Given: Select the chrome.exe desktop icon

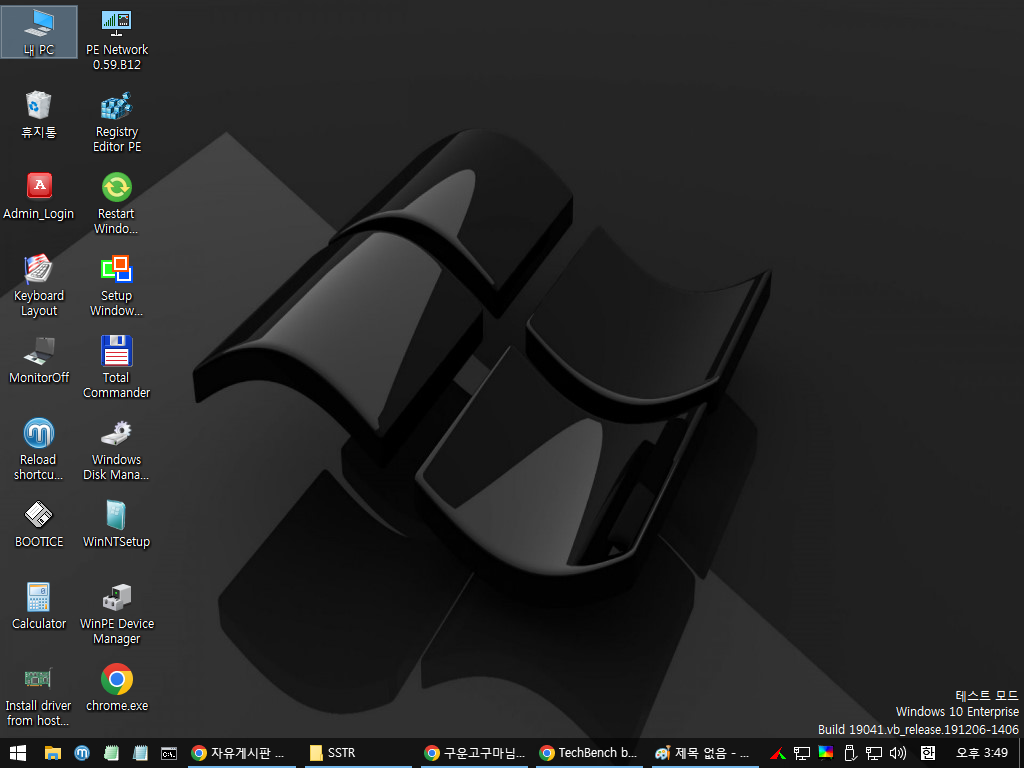Looking at the screenshot, I should [x=117, y=688].
